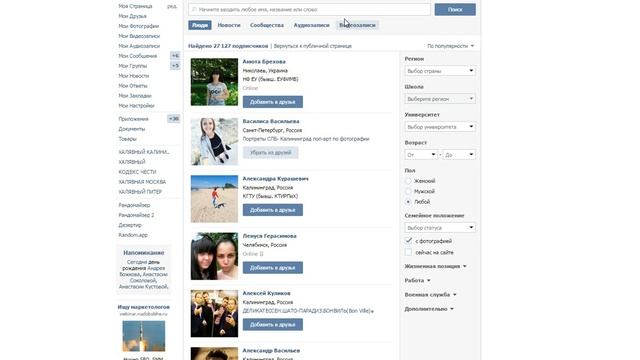Open the 'Выбор страны' region dropdown
Viewport: 640px width, 360px height.
[440, 71]
